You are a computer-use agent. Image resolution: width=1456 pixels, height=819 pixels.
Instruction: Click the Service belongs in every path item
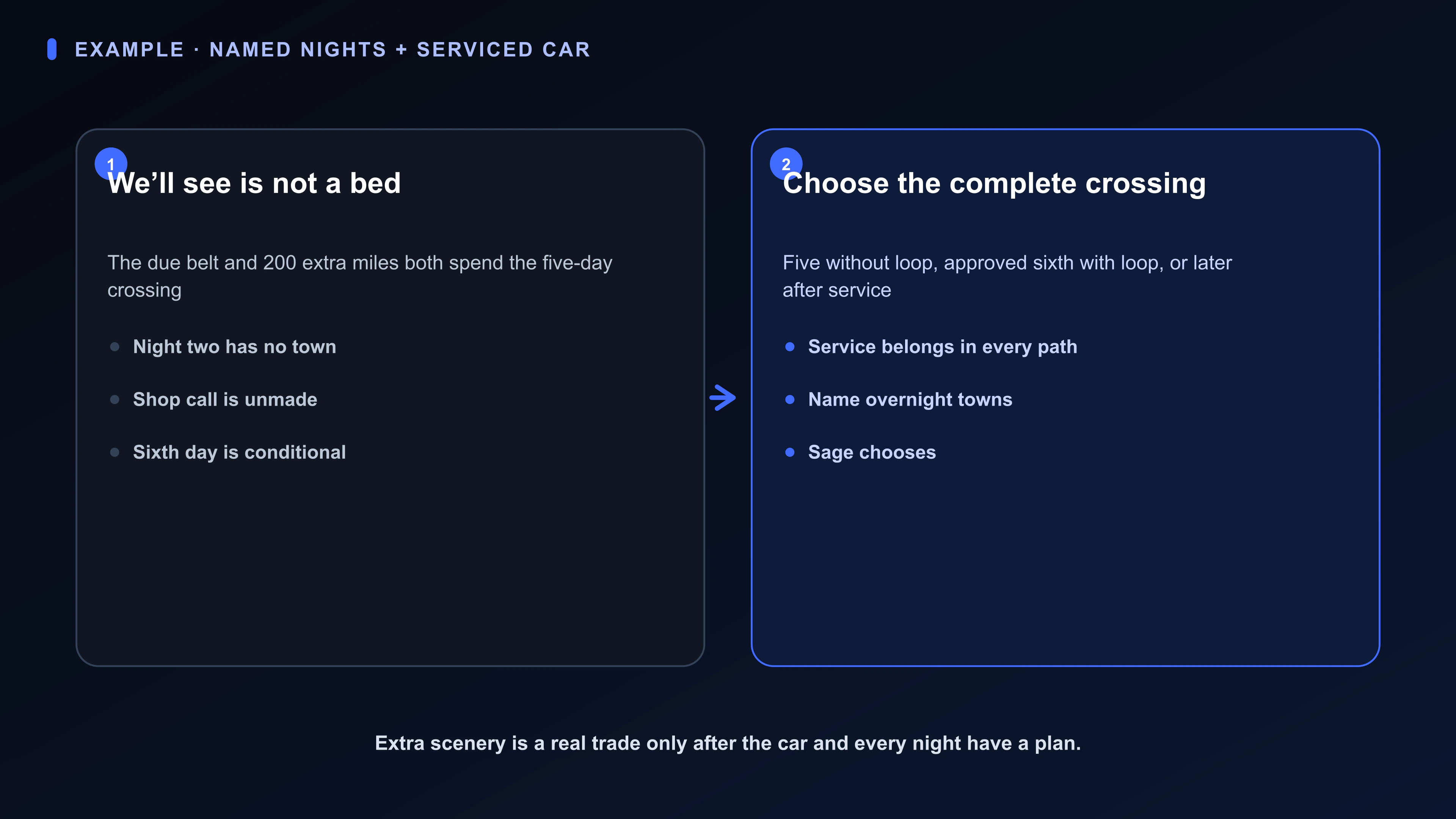[x=943, y=347]
